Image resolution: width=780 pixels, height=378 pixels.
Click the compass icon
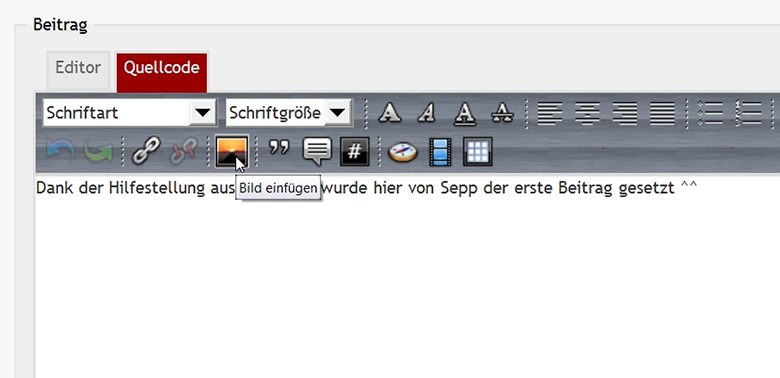pos(402,152)
